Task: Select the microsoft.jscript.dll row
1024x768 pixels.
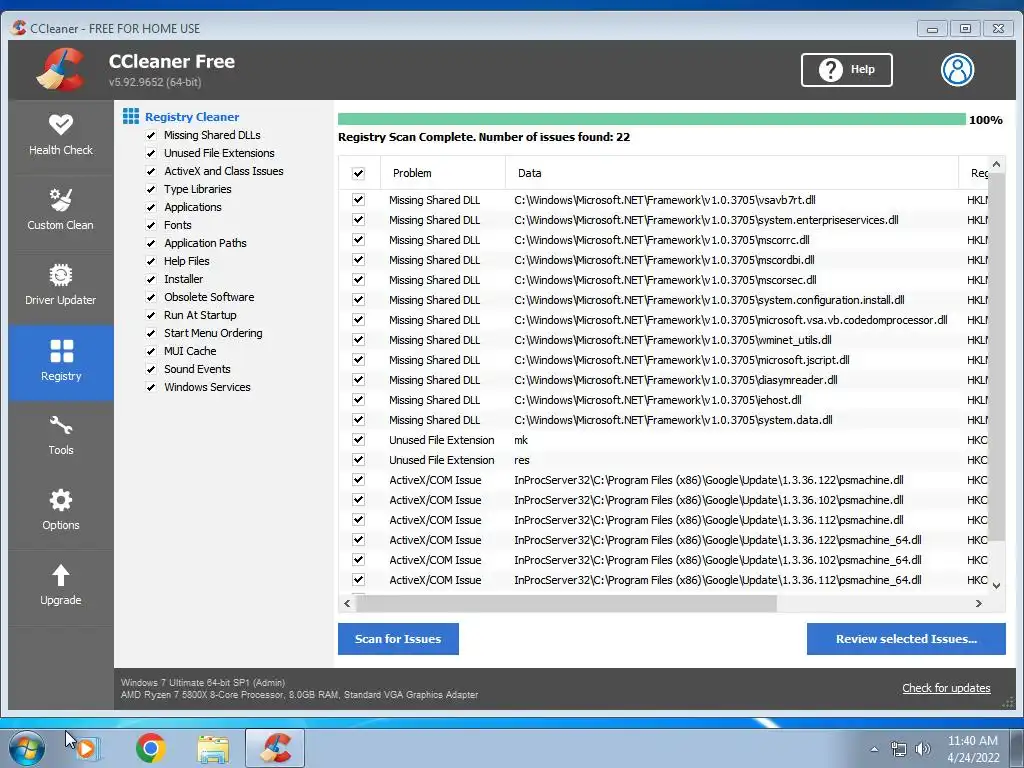Action: (662, 360)
